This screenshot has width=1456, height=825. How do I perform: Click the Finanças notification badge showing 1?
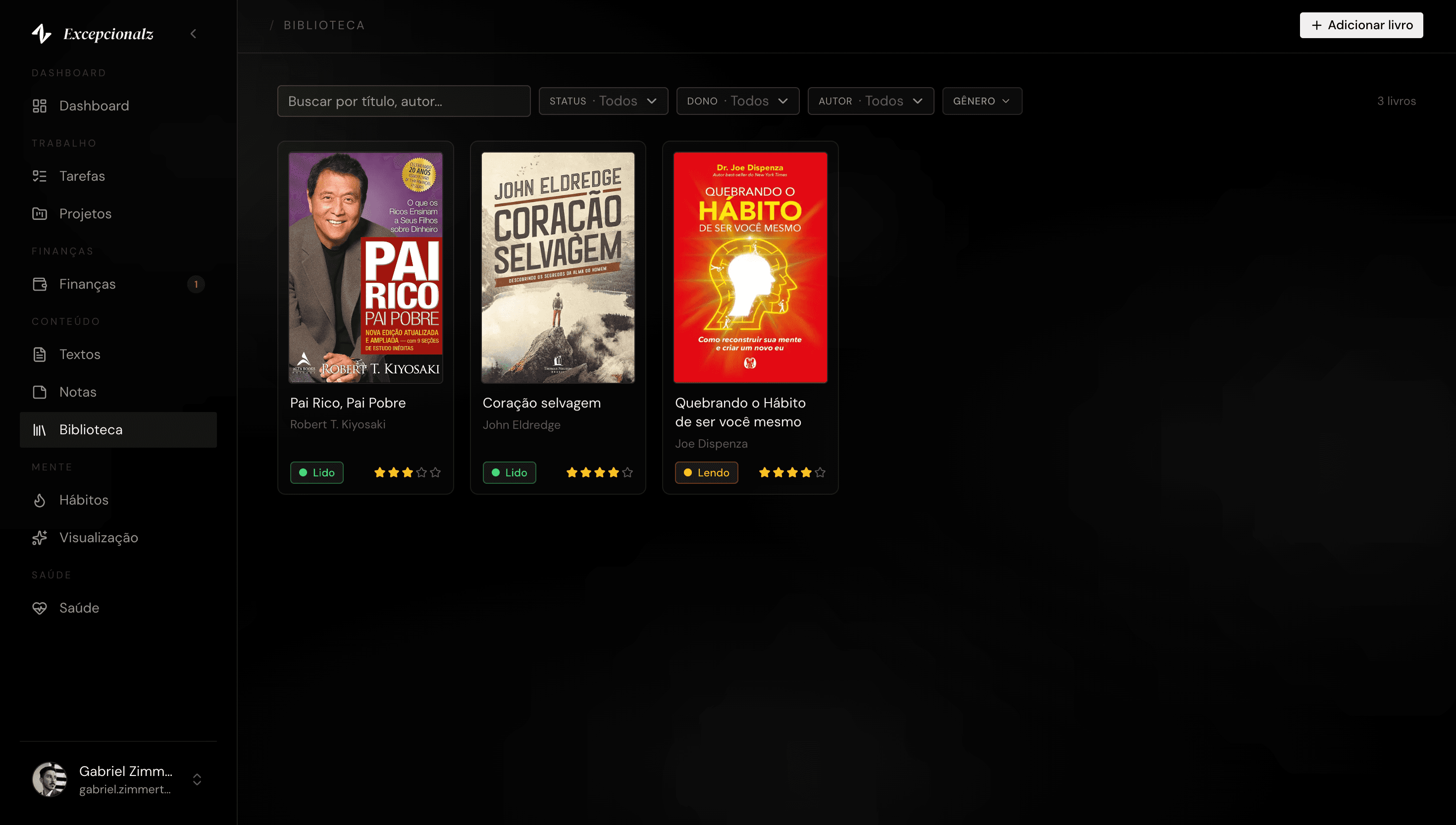pyautogui.click(x=196, y=284)
